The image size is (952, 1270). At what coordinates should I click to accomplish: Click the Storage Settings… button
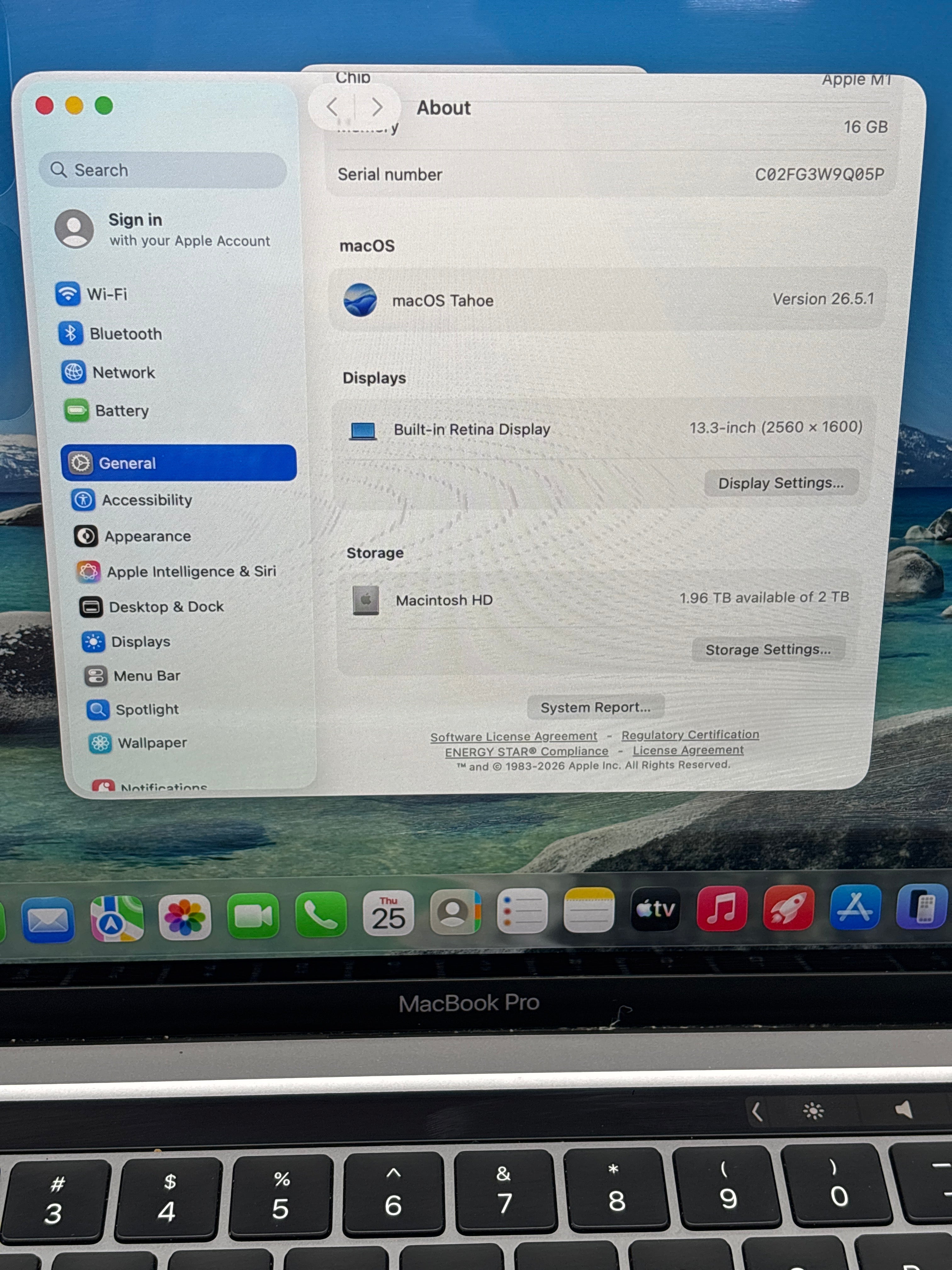coord(768,649)
